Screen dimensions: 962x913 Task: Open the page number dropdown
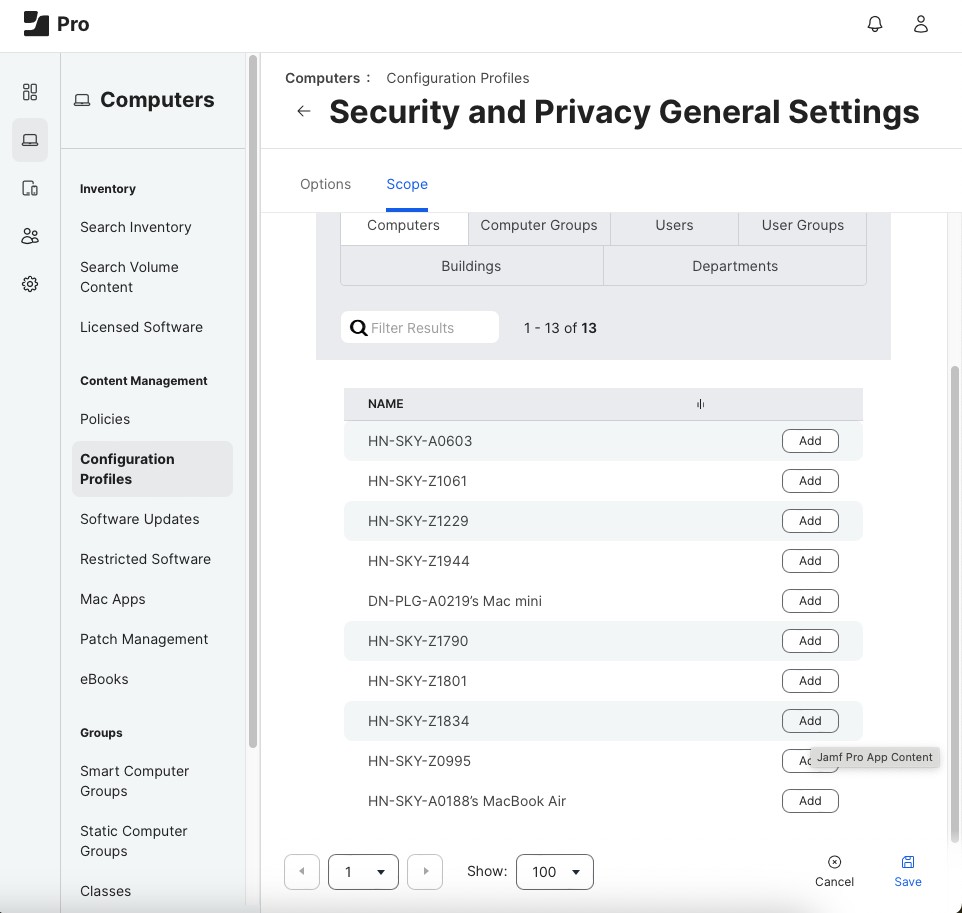(363, 872)
